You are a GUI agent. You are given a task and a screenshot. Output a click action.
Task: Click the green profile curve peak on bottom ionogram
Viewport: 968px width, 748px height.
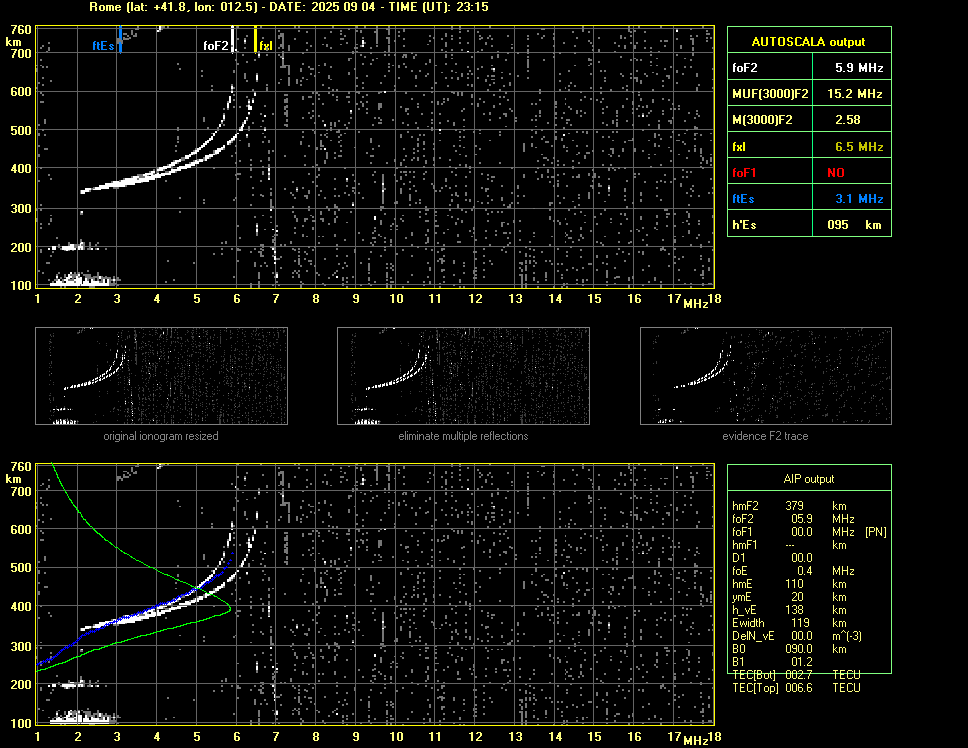(230, 610)
